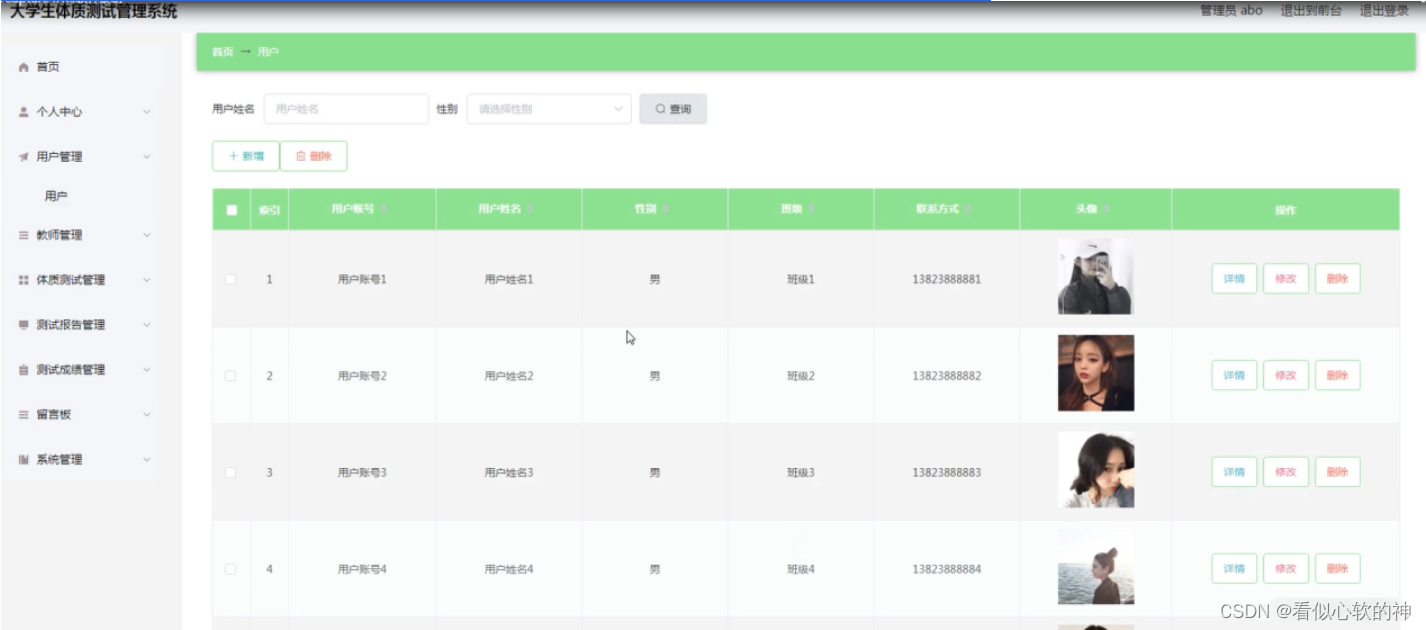Sort table by 班级 column arrows
The height and width of the screenshot is (630, 1426).
click(811, 209)
